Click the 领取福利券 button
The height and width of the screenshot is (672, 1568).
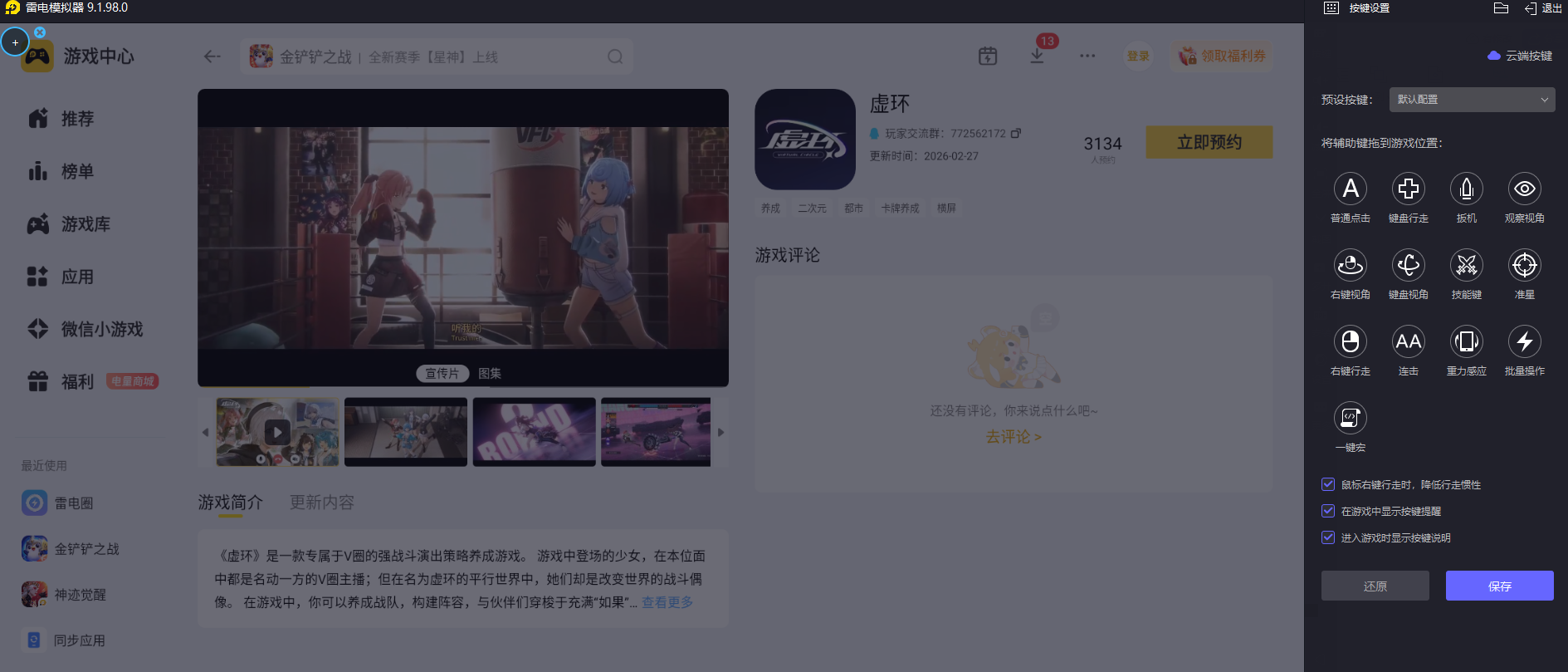pos(1222,56)
